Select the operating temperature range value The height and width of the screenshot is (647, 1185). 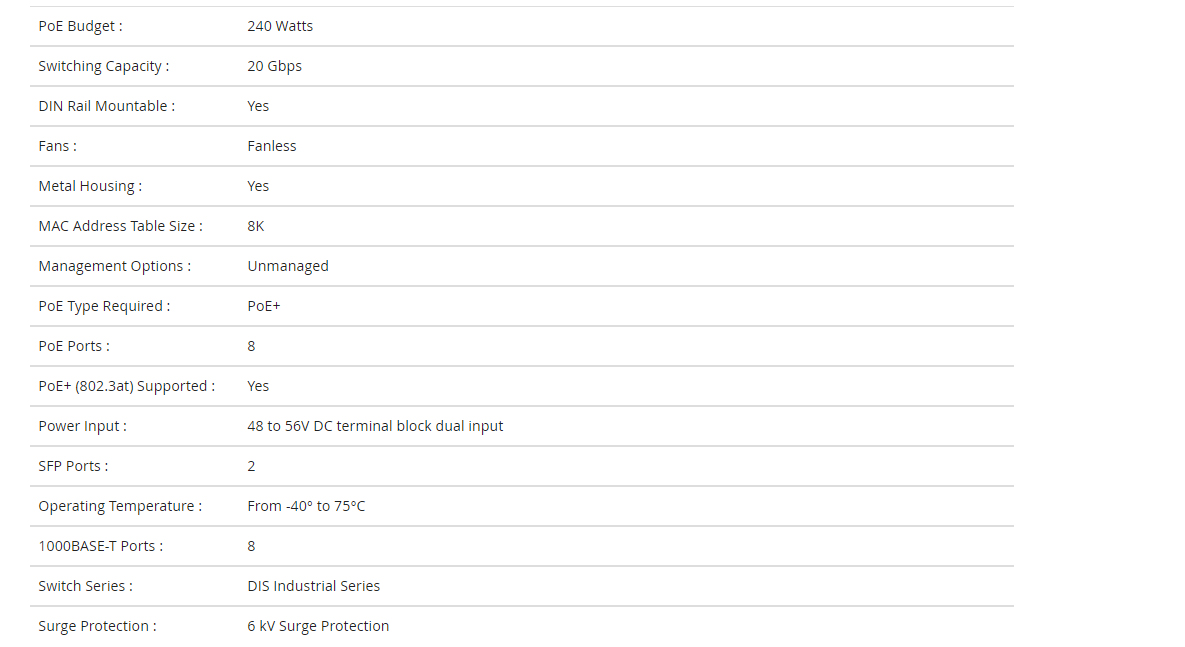306,506
